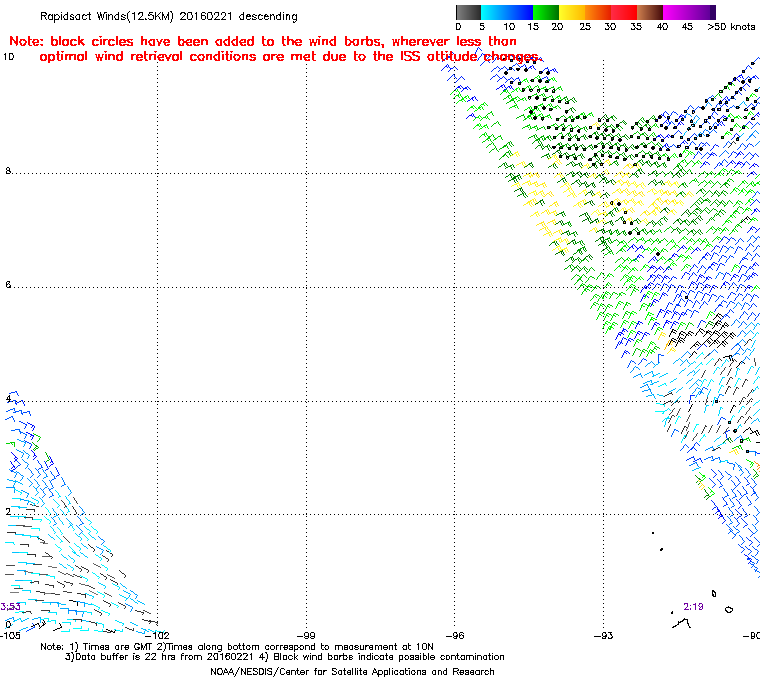Click the 'Data buffer is 22 hrs' footnote line

285,657
